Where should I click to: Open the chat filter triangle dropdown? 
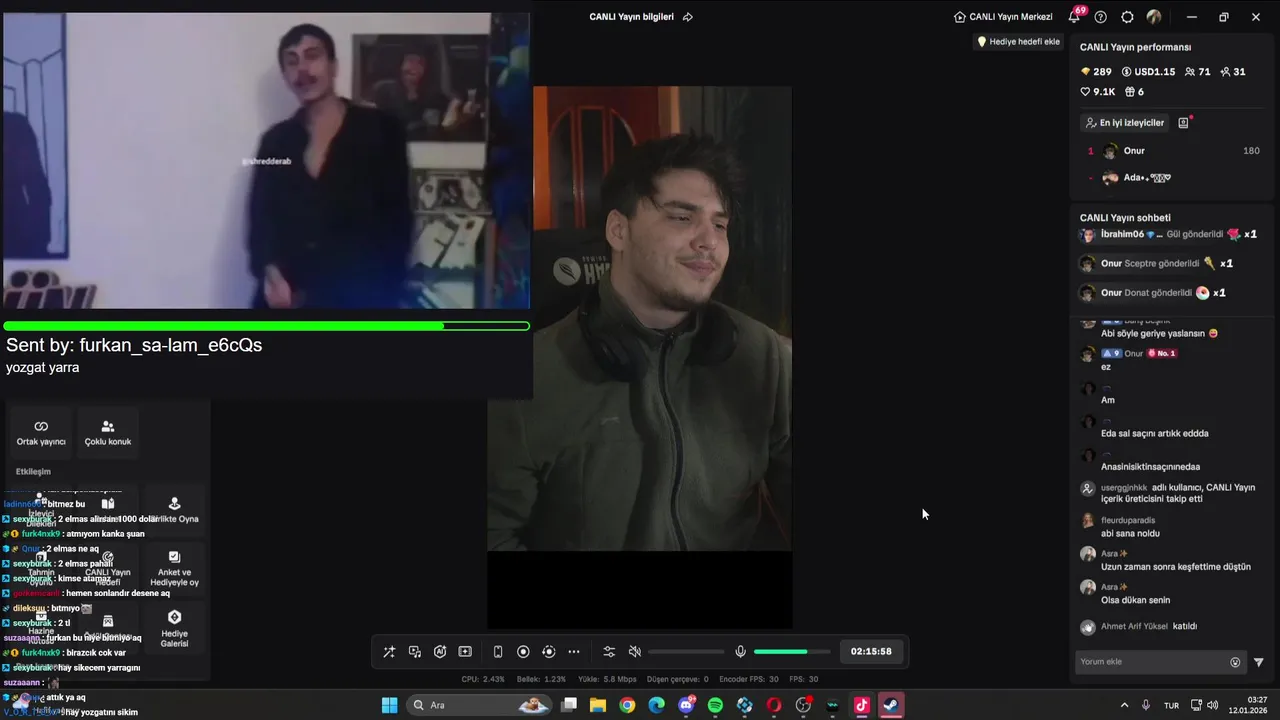[1259, 662]
